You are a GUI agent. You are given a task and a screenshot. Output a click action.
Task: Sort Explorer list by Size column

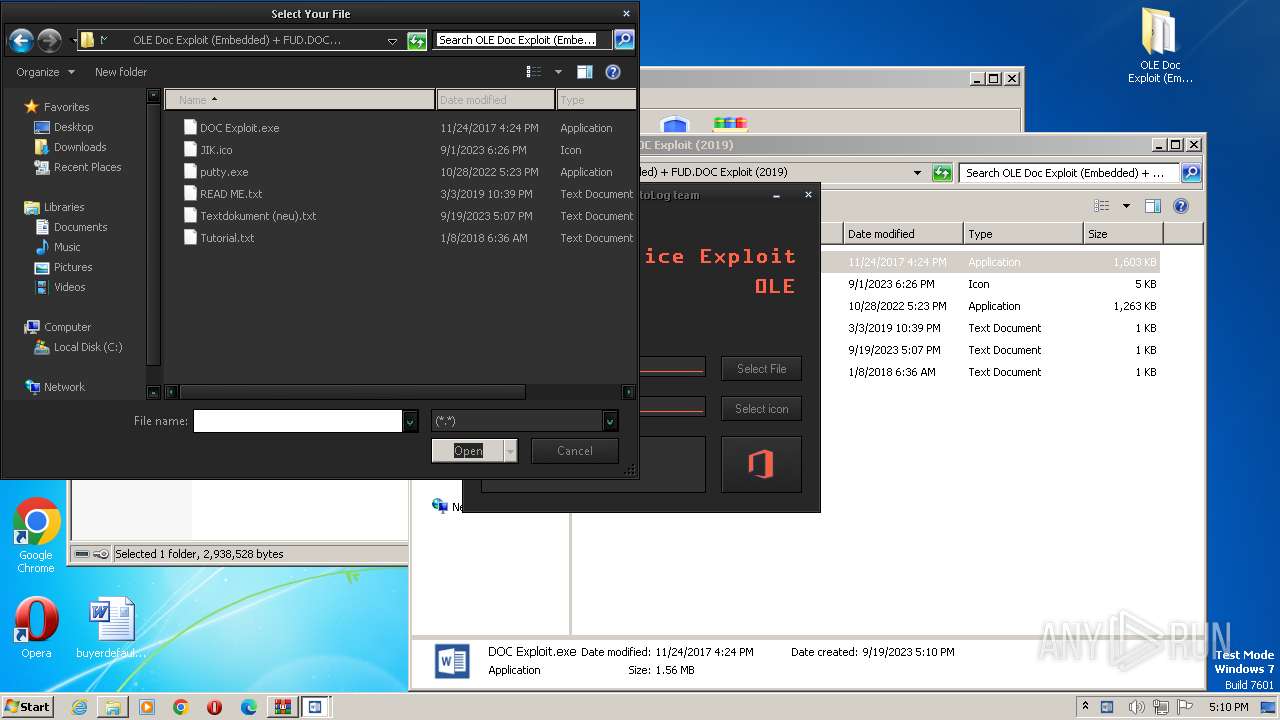coord(1123,234)
